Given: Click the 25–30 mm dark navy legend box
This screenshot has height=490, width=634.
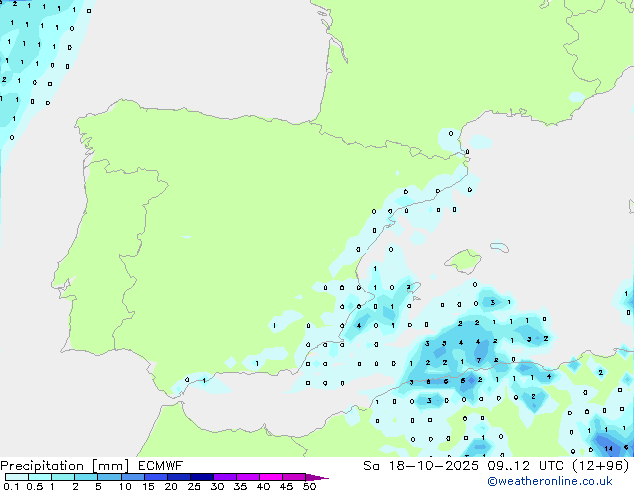Looking at the screenshot, I should coord(202,477).
